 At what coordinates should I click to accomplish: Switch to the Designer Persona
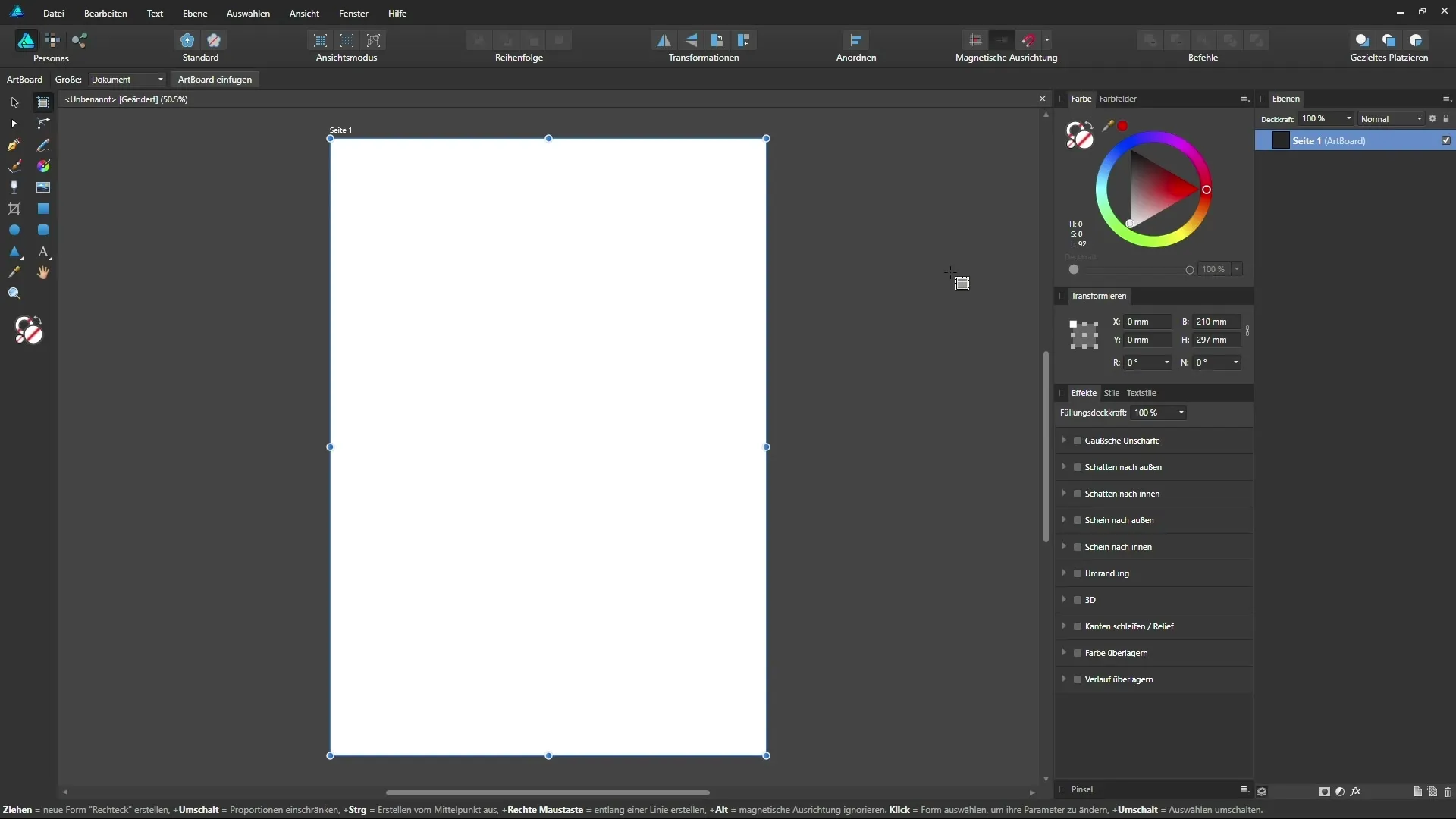click(26, 40)
